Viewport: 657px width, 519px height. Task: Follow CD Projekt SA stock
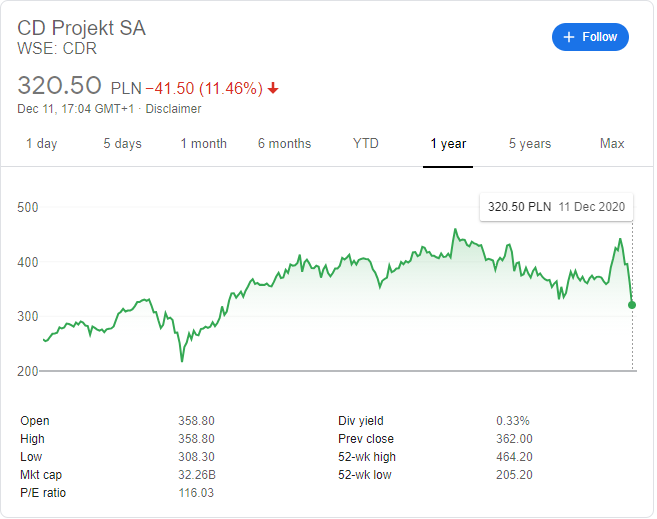click(x=590, y=37)
